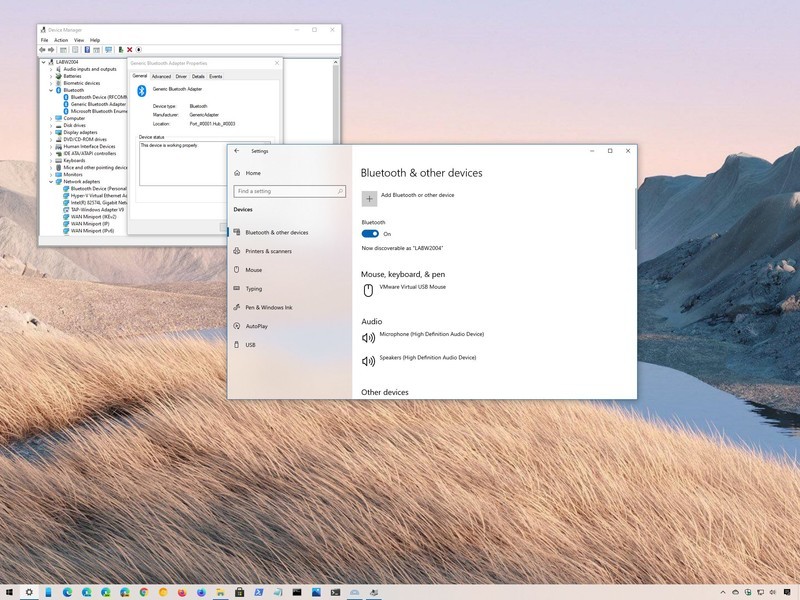This screenshot has width=800, height=600.
Task: Show hidden icons chevron in system tray
Action: coord(723,592)
